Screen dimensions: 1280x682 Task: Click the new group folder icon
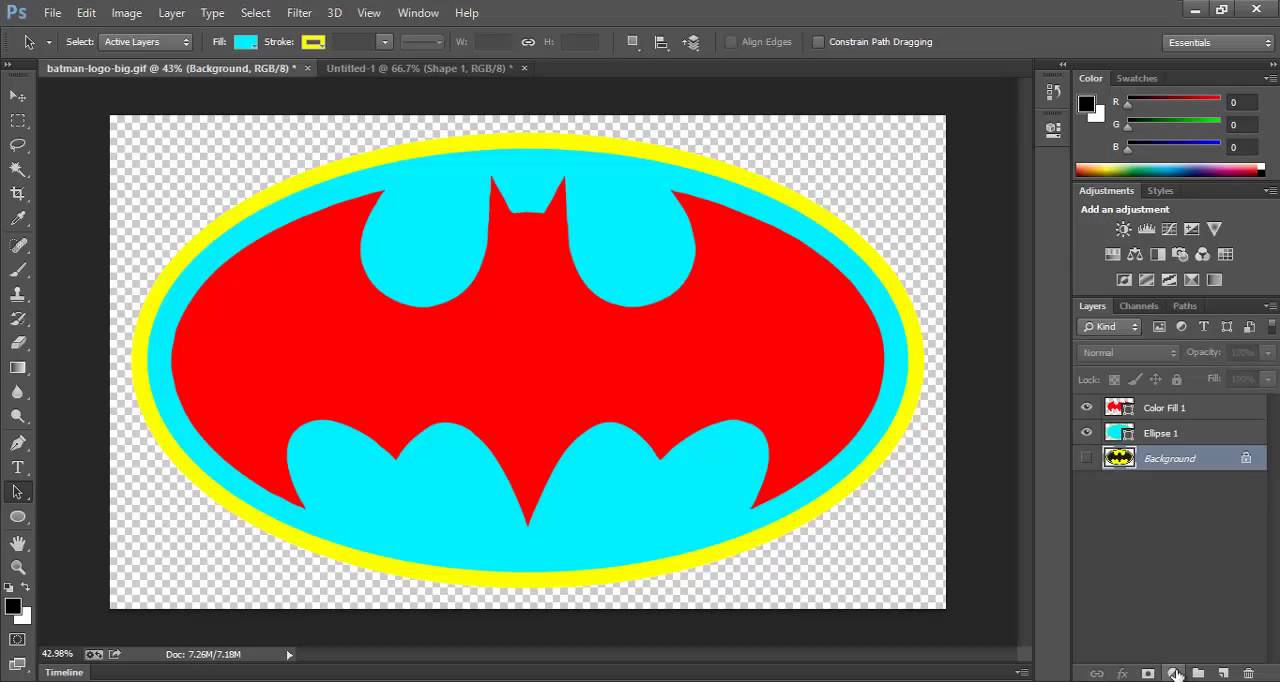coord(1198,674)
